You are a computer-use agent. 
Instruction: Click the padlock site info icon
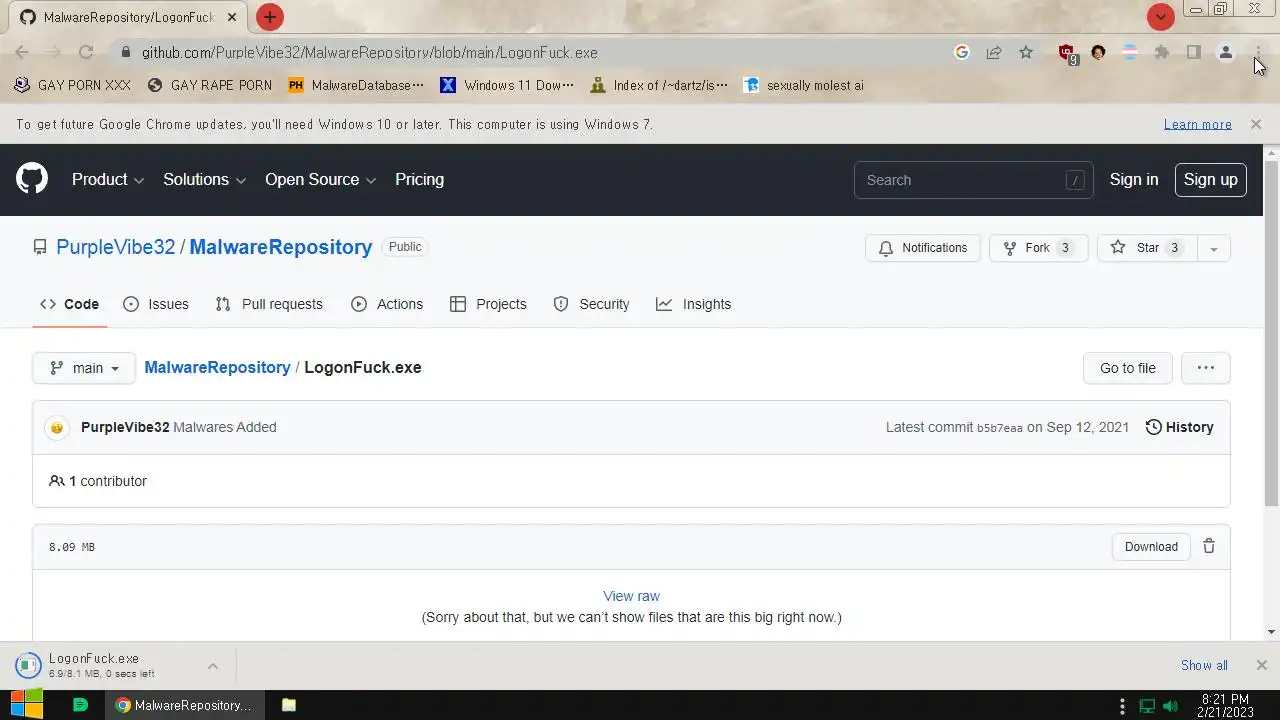(125, 53)
